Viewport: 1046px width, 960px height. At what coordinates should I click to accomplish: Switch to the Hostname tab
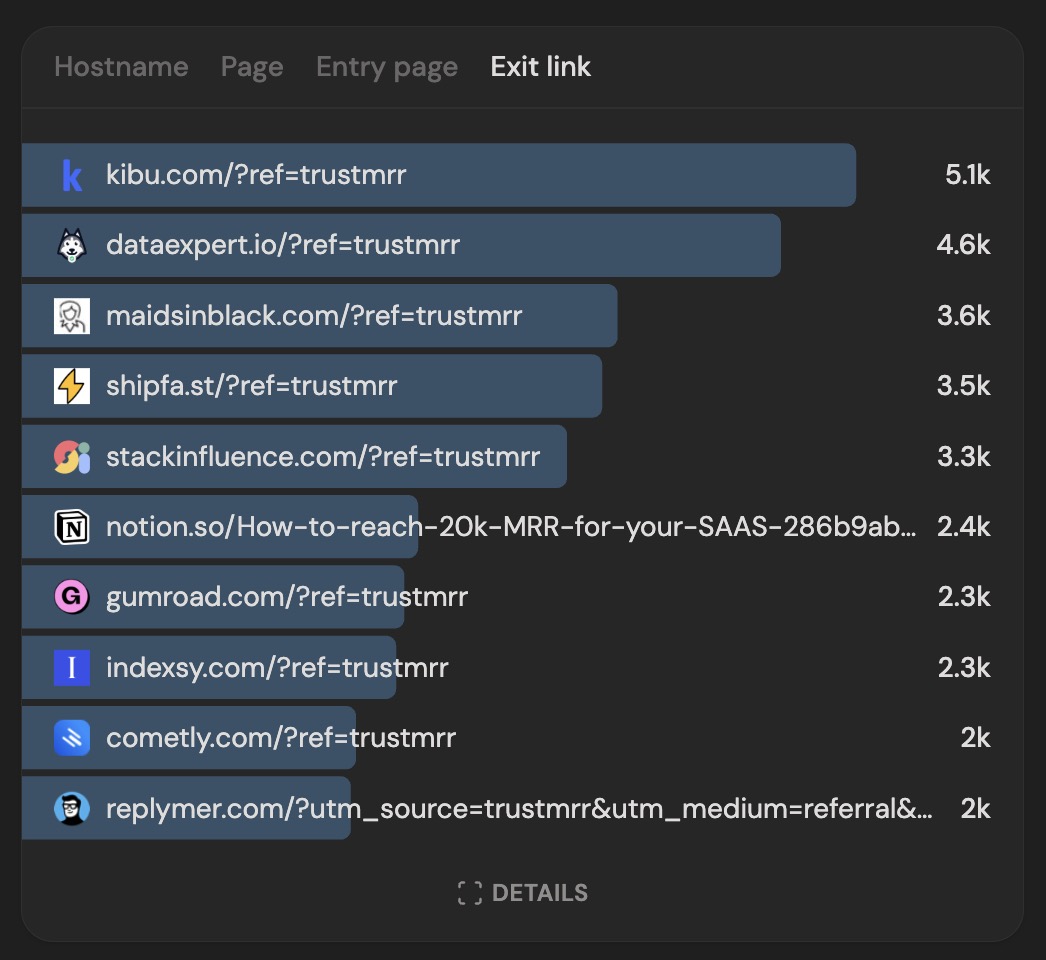pos(121,67)
